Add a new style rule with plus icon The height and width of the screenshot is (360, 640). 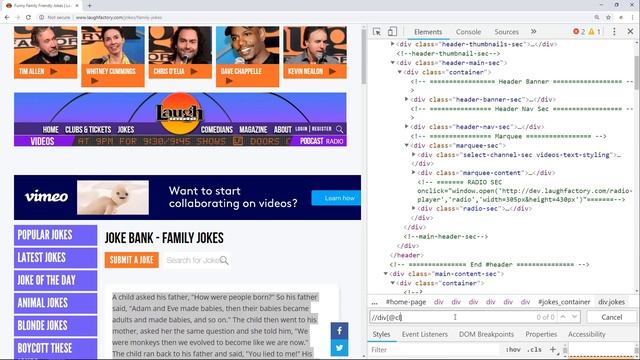552,349
